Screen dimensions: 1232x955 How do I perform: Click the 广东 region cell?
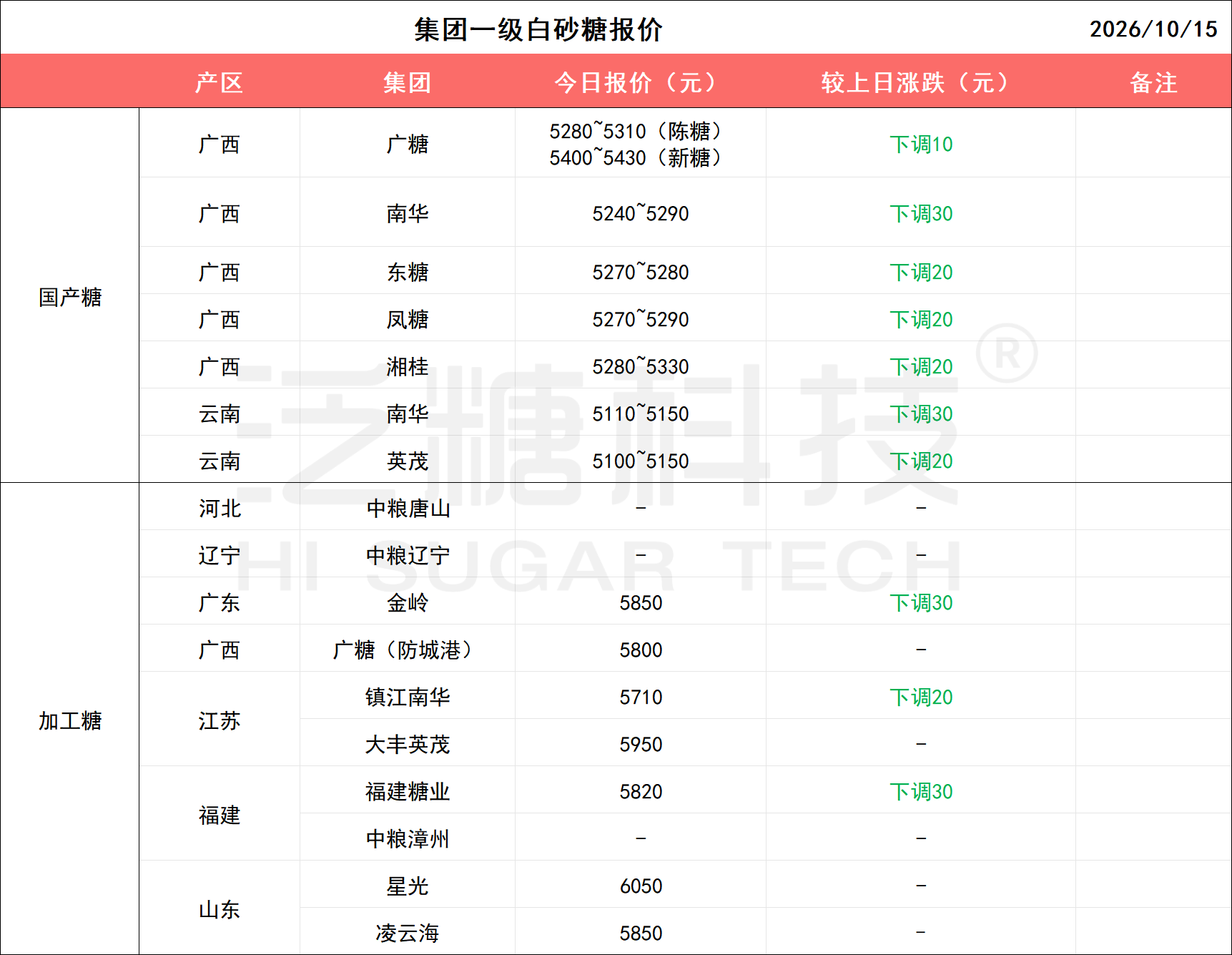[219, 602]
